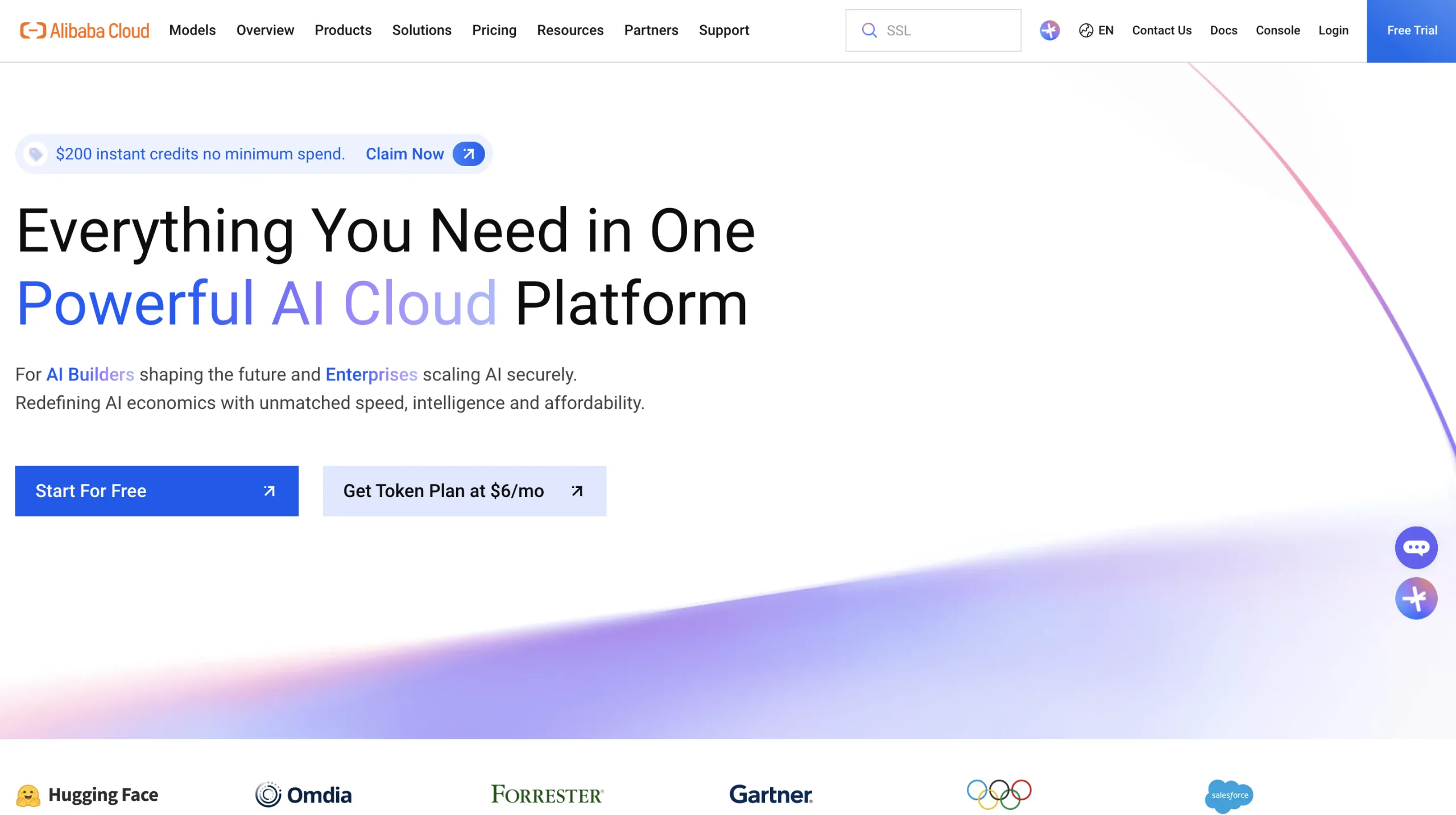Click the Claim Now link
This screenshot has width=1456, height=815.
point(404,154)
